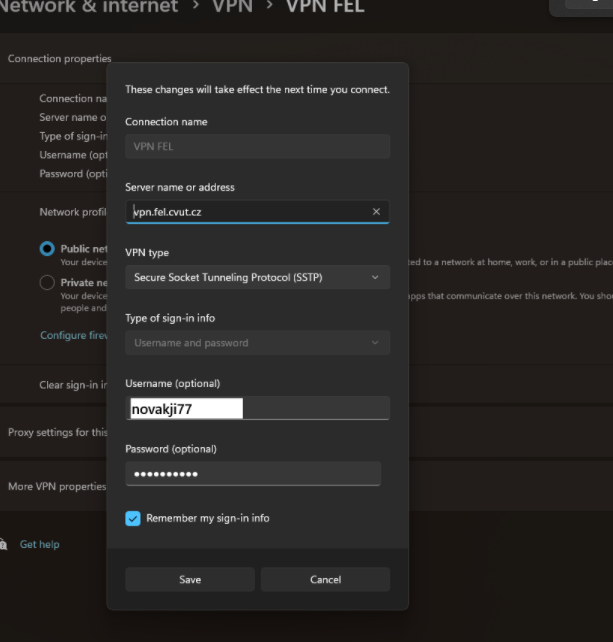Click the 'VPN type' label
613x642 pixels.
[x=147, y=253]
